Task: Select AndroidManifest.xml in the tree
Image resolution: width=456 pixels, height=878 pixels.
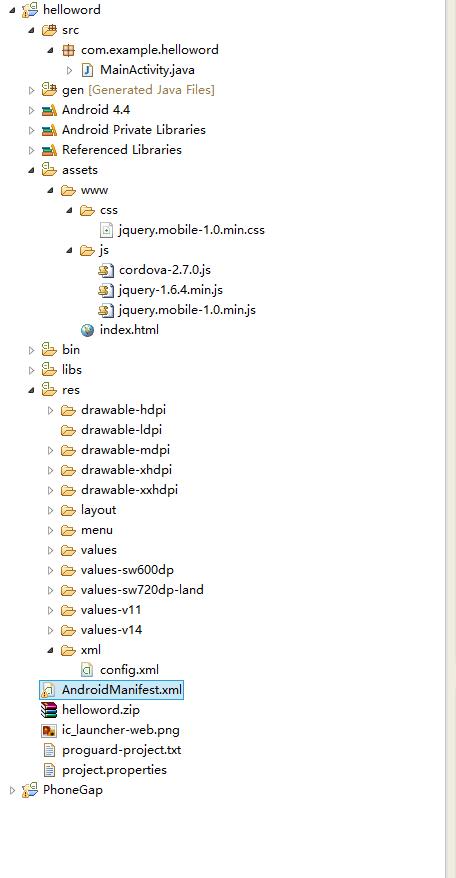Action: (x=122, y=690)
